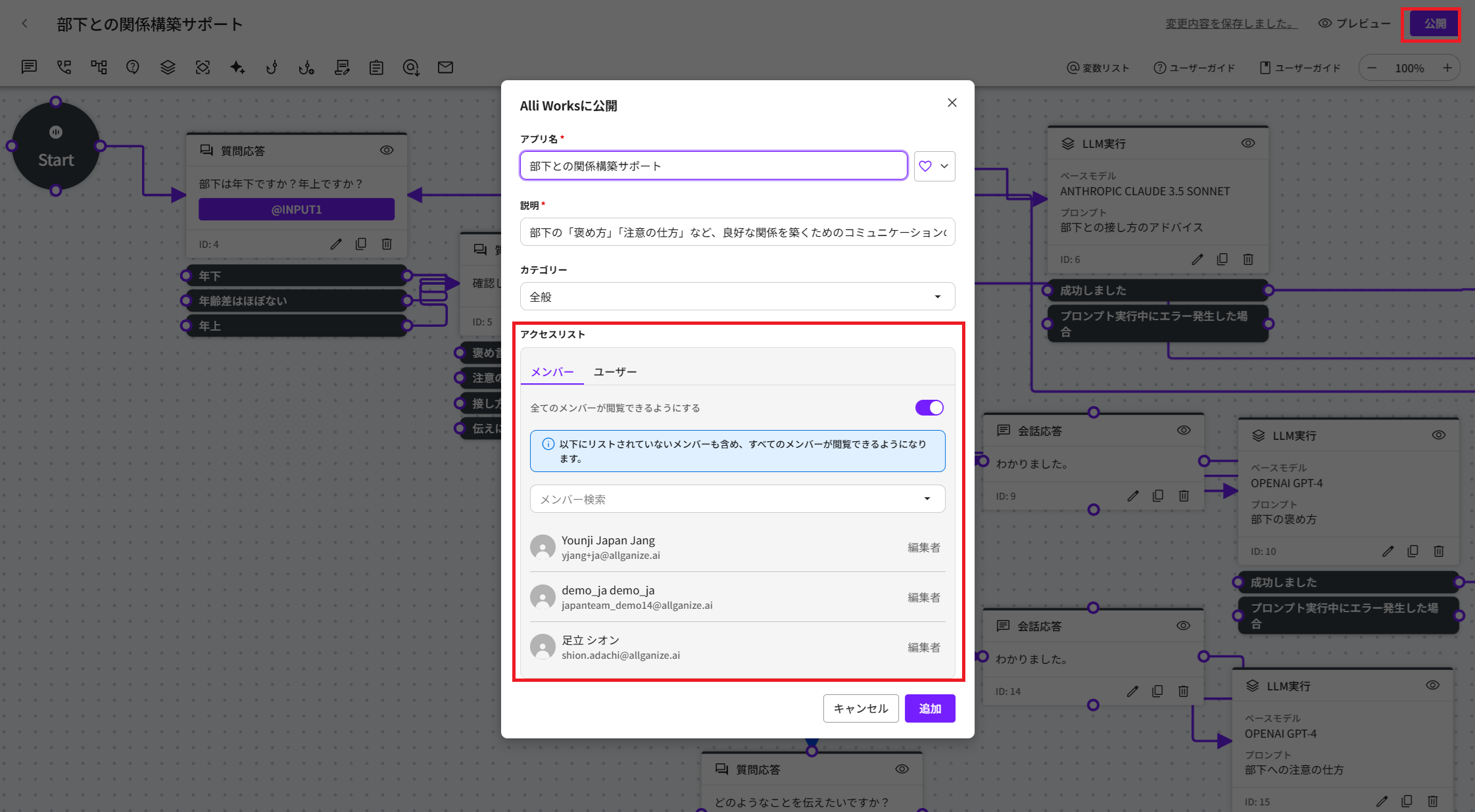This screenshot has width=1475, height=812.
Task: Click the mail icon in node toolbar
Action: [445, 67]
